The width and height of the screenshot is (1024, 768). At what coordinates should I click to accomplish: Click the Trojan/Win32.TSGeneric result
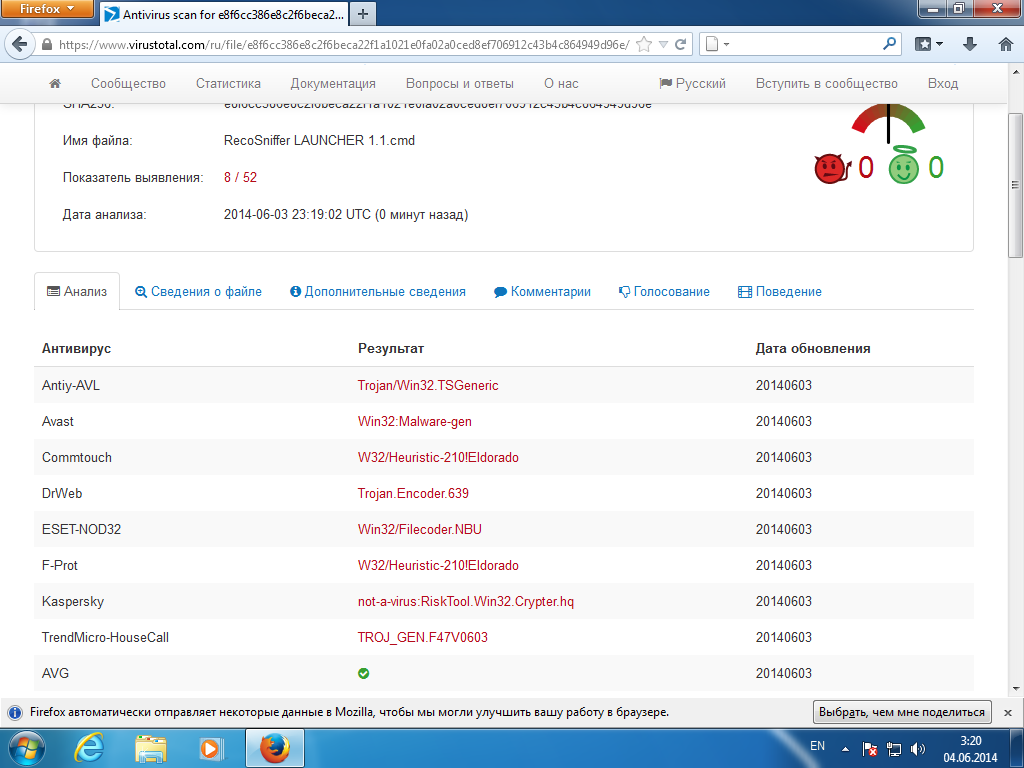point(428,385)
